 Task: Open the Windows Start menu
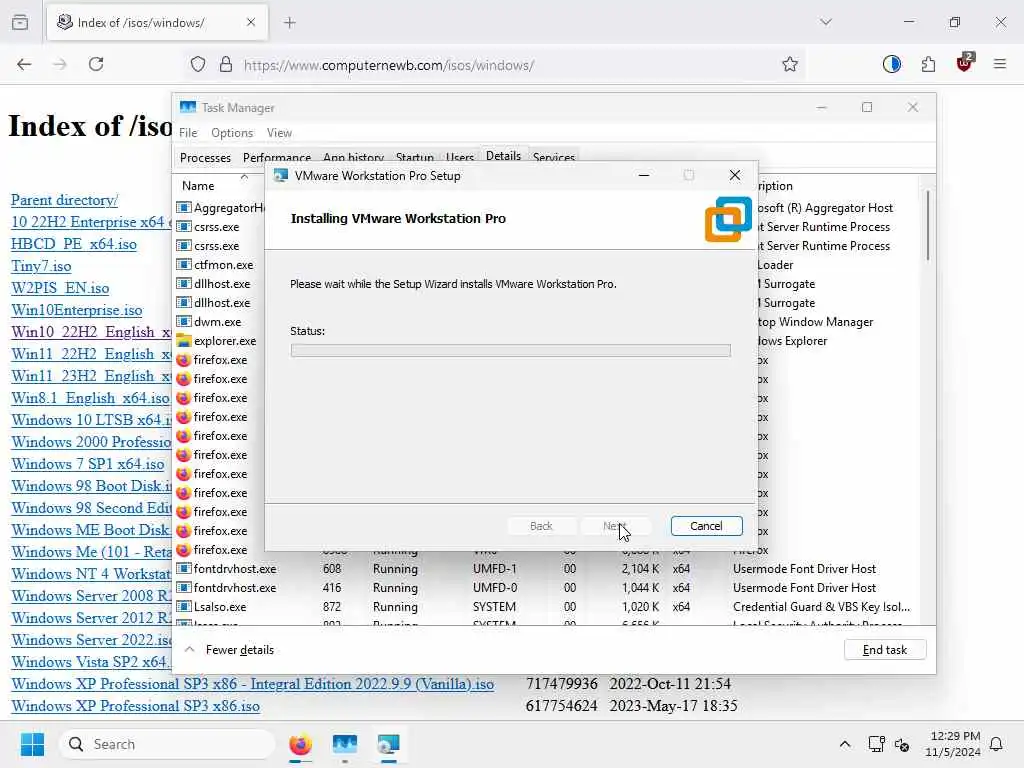[32, 744]
